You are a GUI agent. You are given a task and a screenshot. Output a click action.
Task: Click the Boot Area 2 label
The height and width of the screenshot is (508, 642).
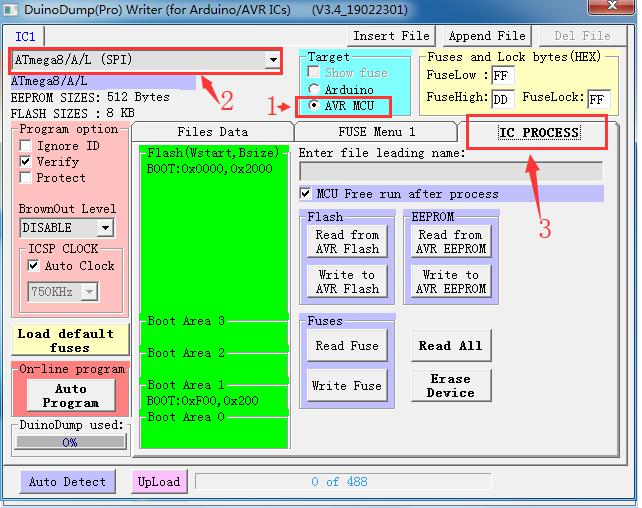[186, 352]
